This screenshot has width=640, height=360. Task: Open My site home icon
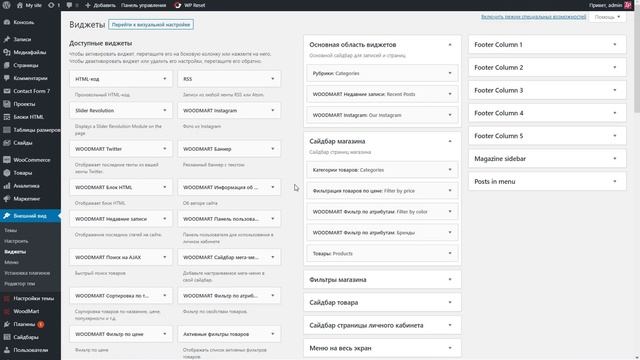tap(20, 5)
